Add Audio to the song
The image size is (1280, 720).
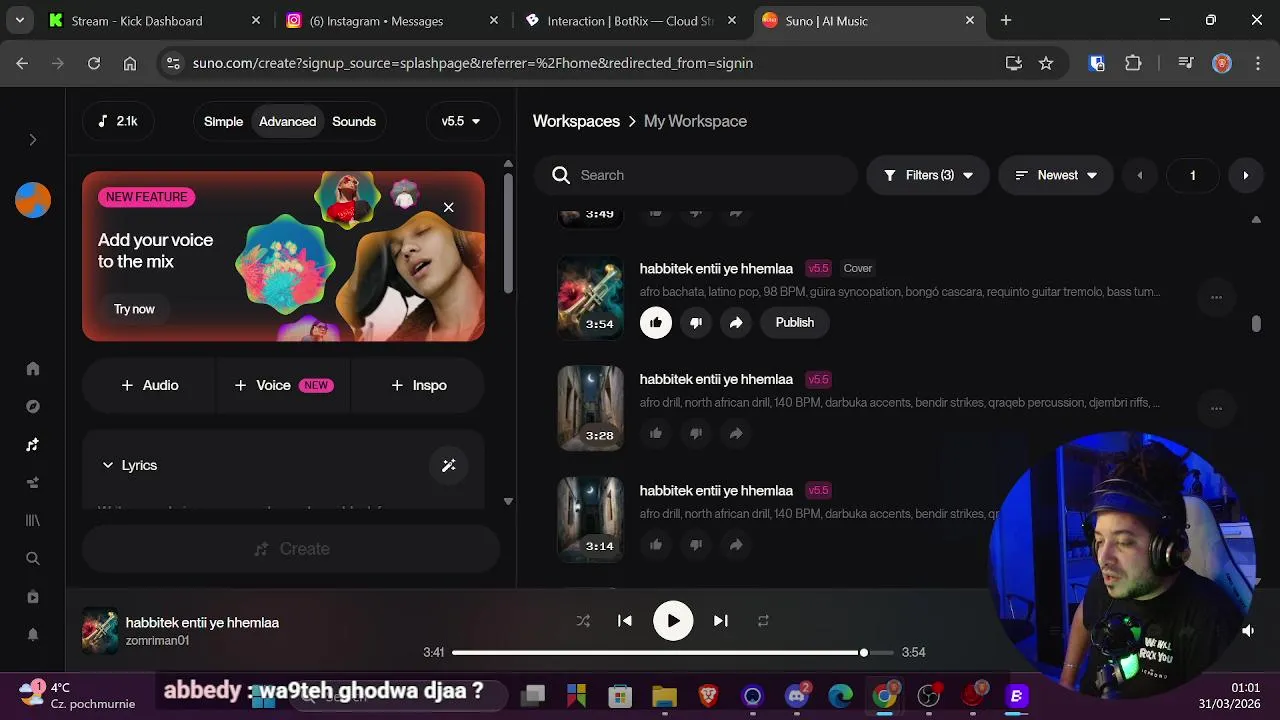(149, 385)
